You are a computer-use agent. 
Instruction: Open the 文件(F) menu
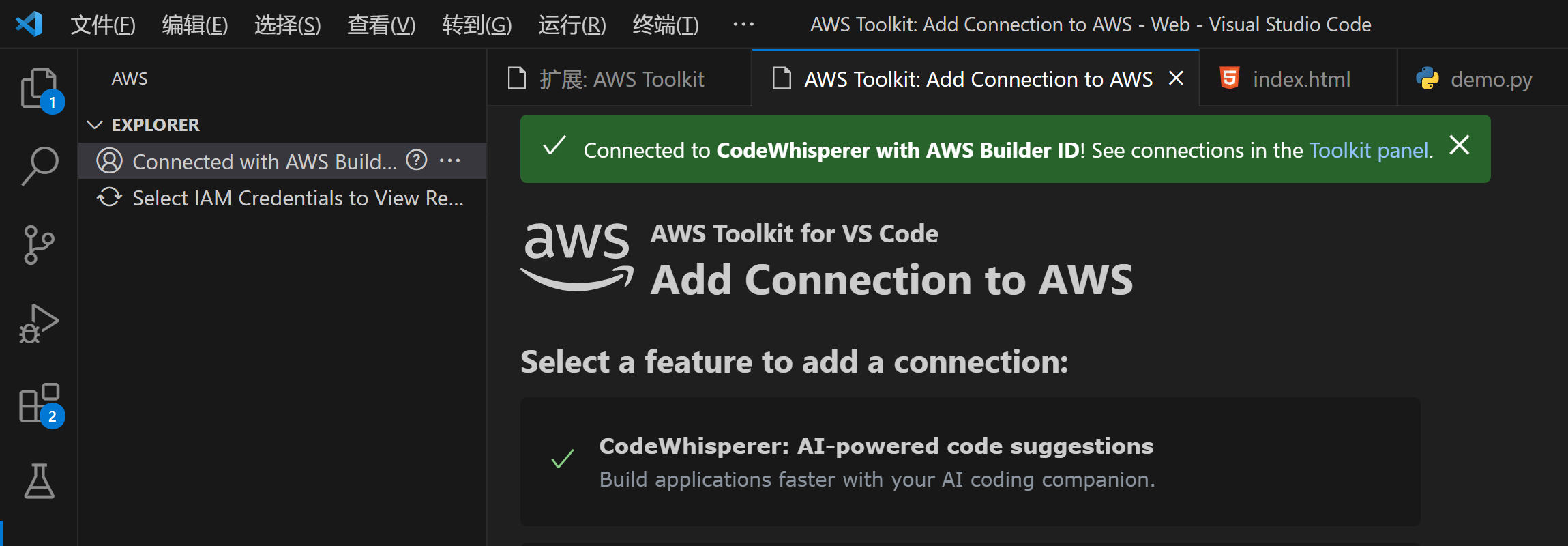pos(103,25)
